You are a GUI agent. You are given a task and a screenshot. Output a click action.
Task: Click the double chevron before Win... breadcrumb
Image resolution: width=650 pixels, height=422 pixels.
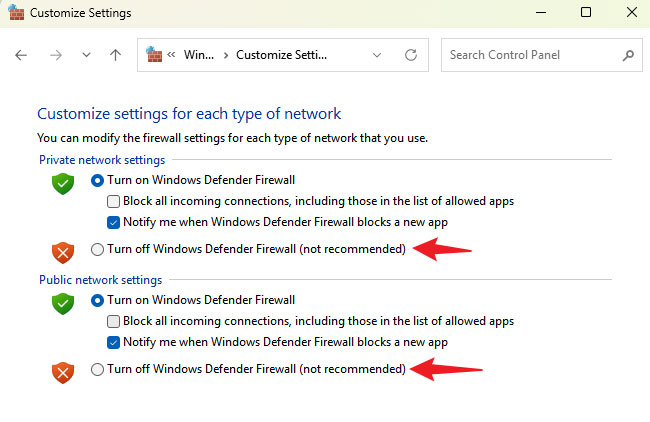[x=171, y=55]
